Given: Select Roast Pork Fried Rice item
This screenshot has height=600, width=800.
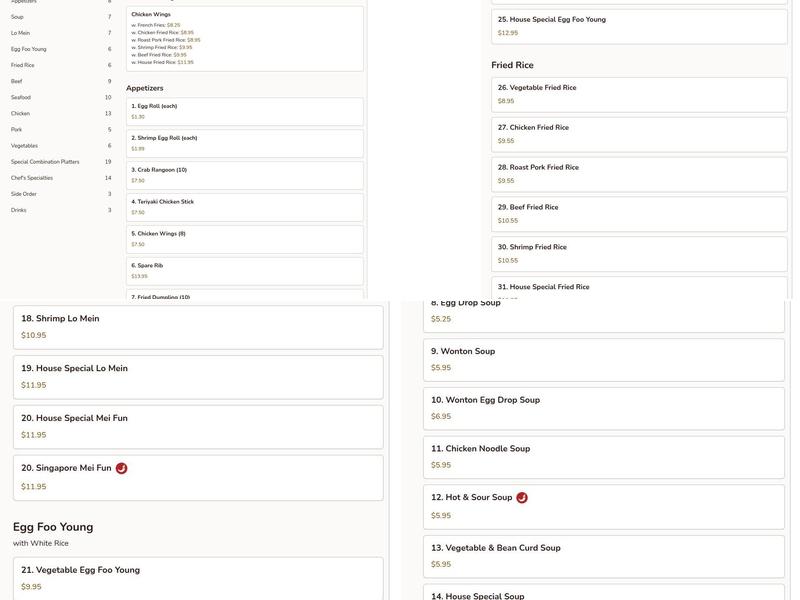Looking at the screenshot, I should (x=638, y=174).
